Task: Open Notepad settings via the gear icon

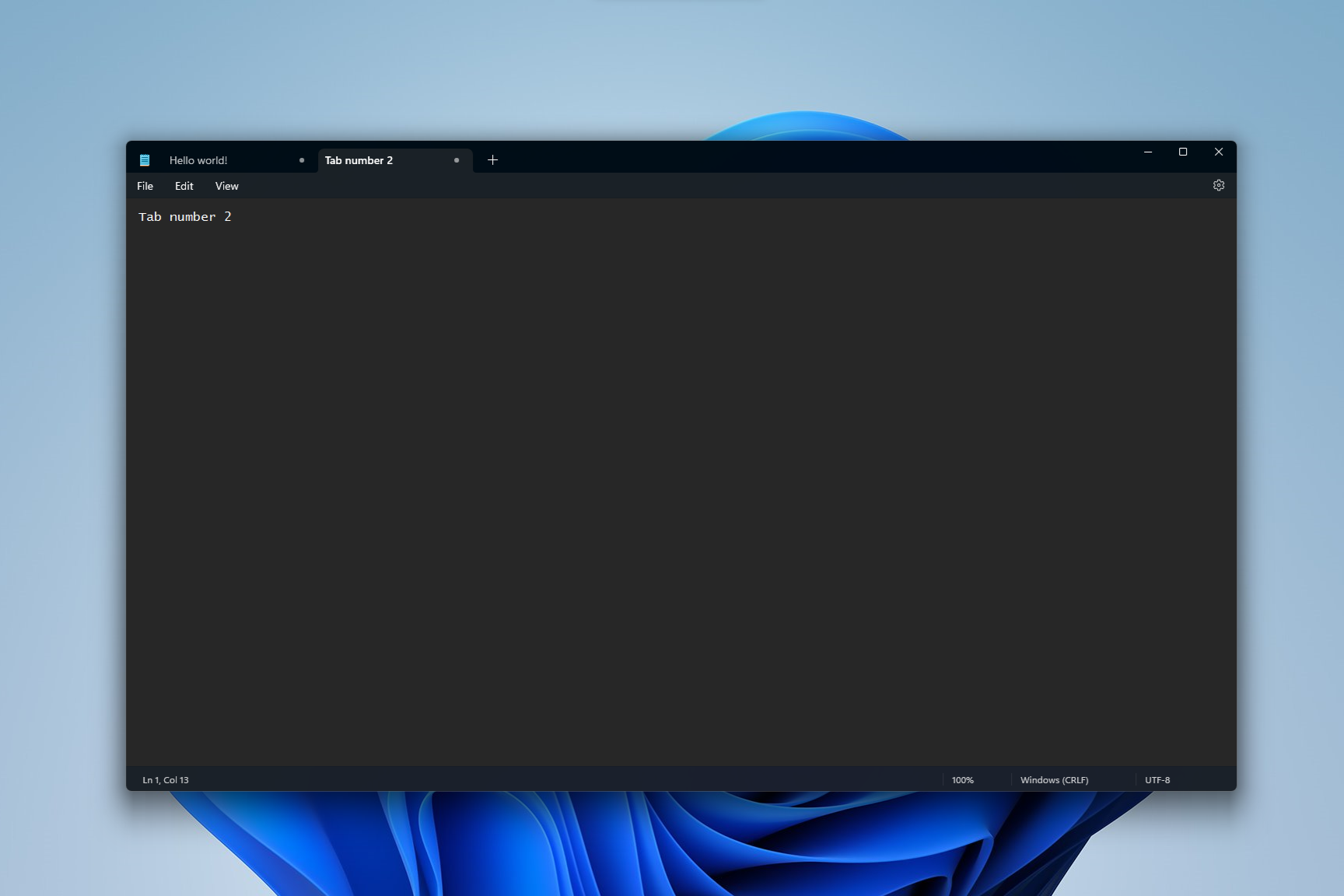Action: click(x=1218, y=185)
